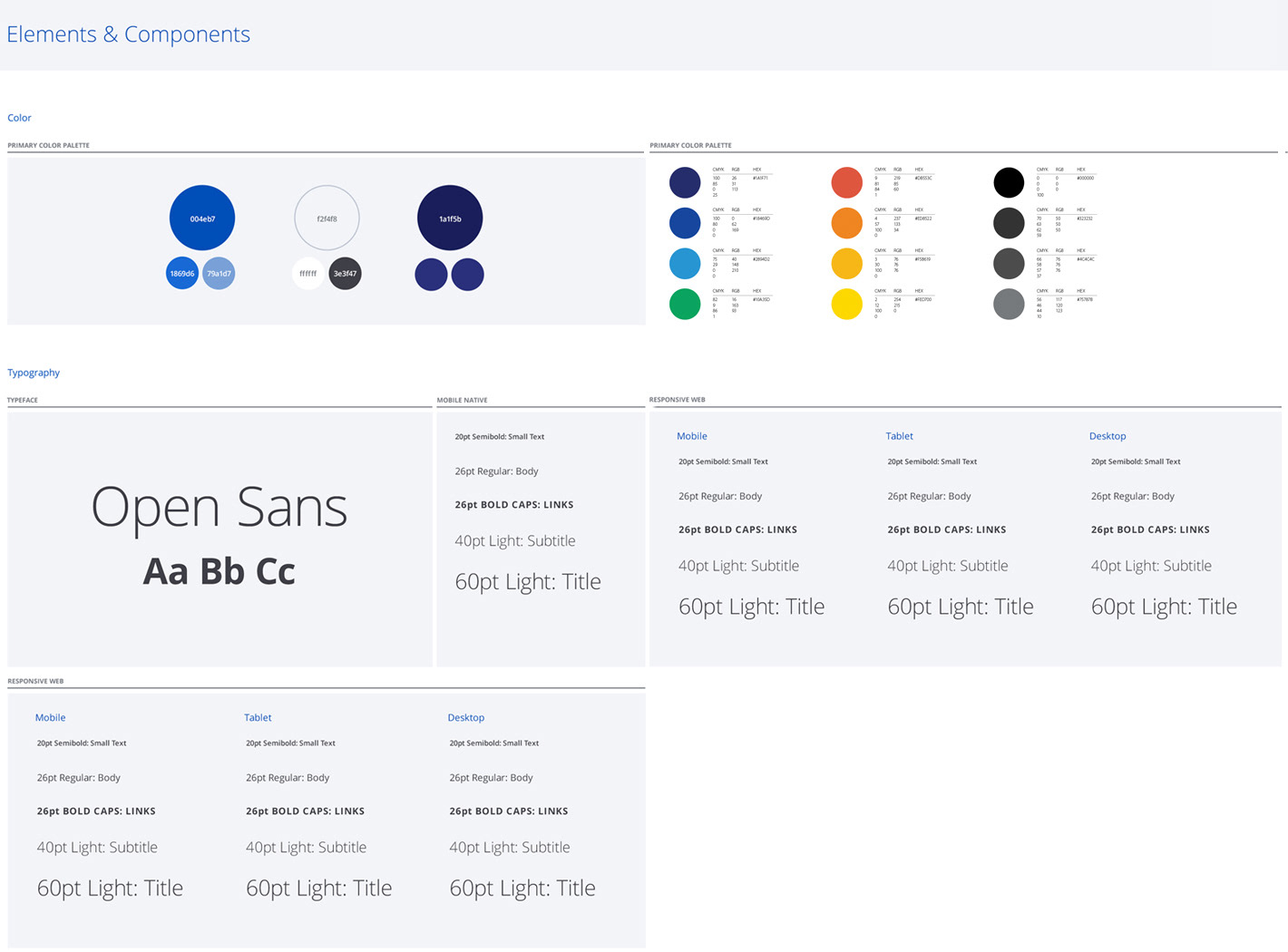Click Tablet heading in bottom Responsive Web panel
The width and height of the screenshot is (1288, 952).
[258, 717]
